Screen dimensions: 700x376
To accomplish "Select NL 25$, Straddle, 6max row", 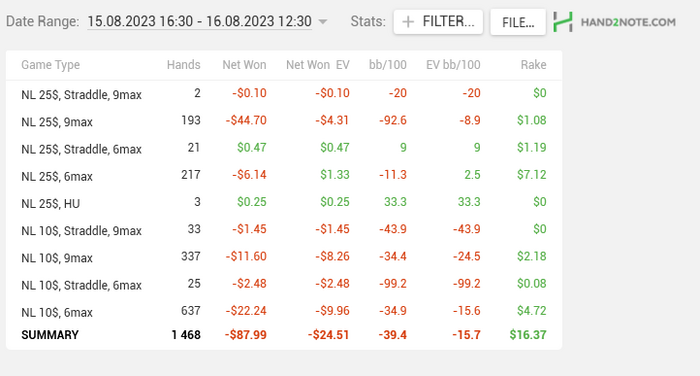I will click(284, 148).
